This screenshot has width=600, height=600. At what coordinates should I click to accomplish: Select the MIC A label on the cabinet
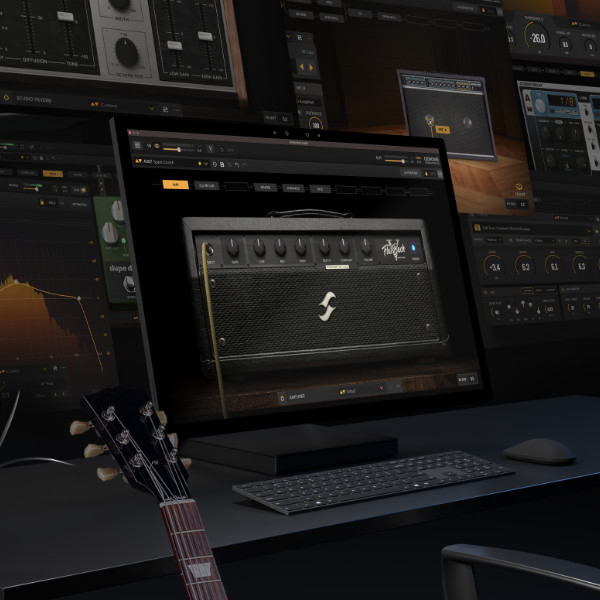coord(442,130)
